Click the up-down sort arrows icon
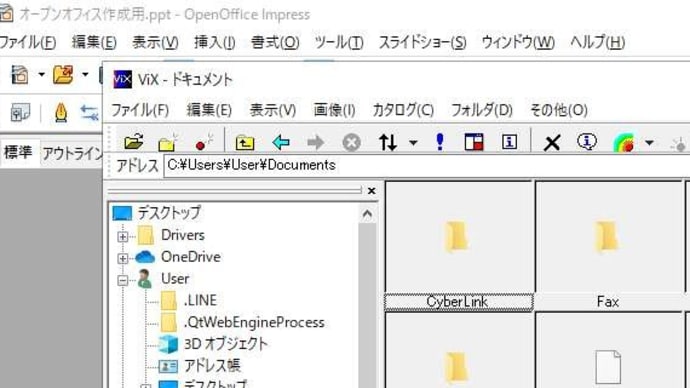Image resolution: width=690 pixels, height=388 pixels. [x=388, y=143]
